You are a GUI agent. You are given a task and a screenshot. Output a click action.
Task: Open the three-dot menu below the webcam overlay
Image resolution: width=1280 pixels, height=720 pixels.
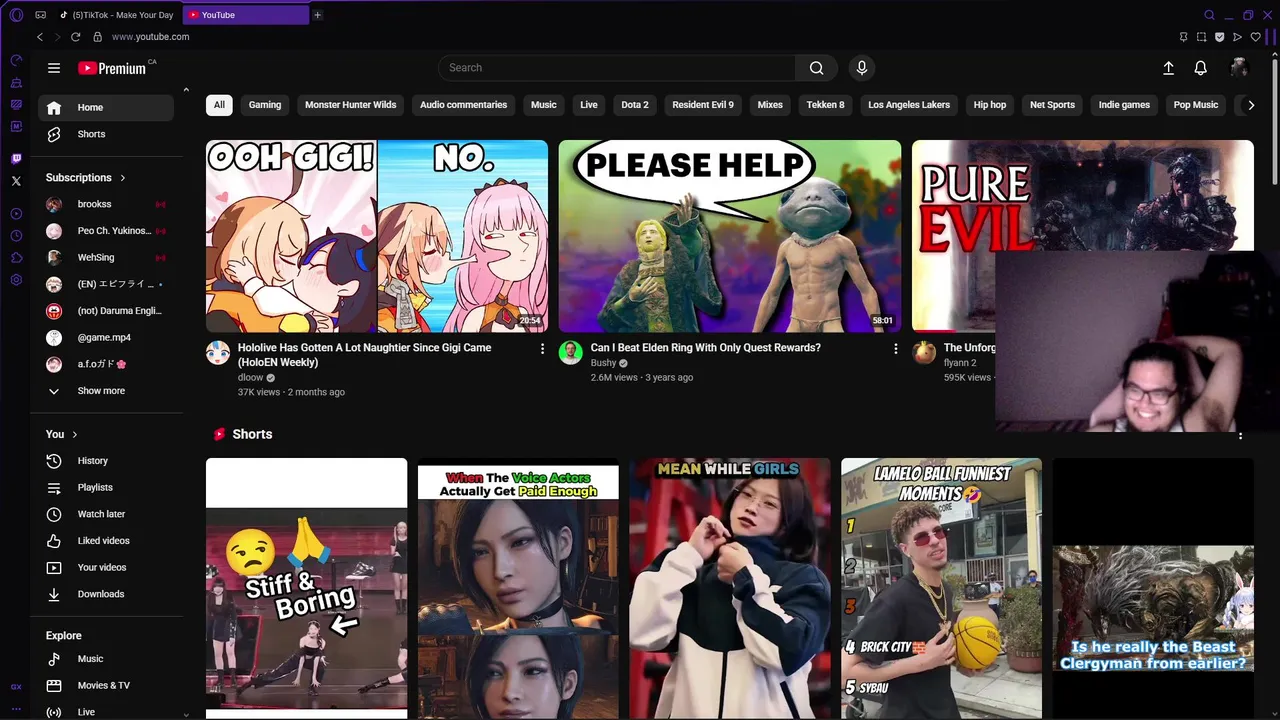point(1240,436)
